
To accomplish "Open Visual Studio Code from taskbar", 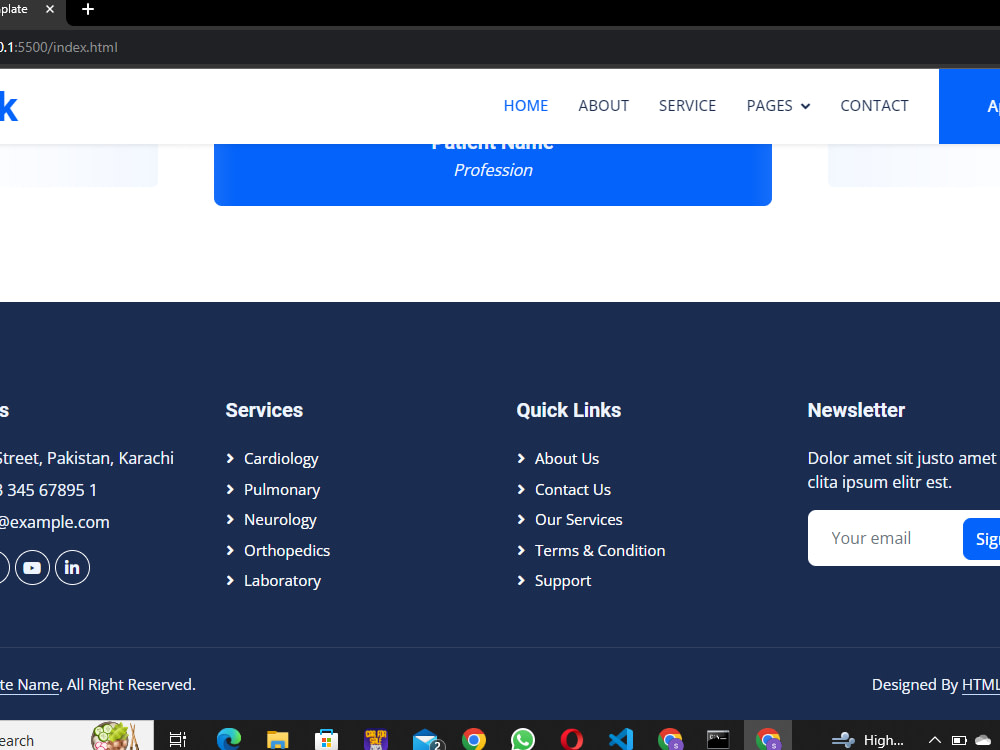I will coord(621,739).
